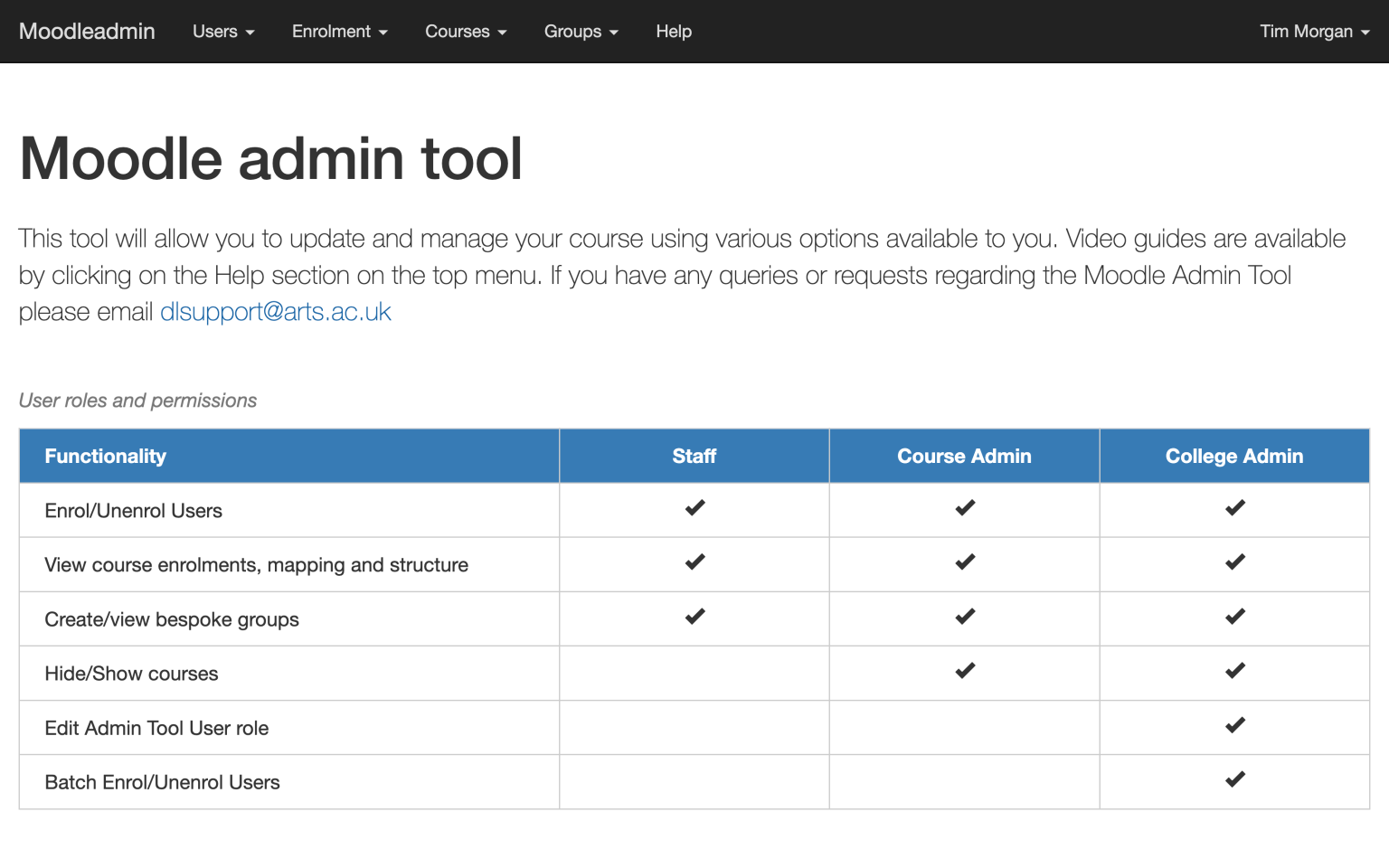Open the Users dropdown menu
The image size is (1389, 868).
click(x=222, y=31)
